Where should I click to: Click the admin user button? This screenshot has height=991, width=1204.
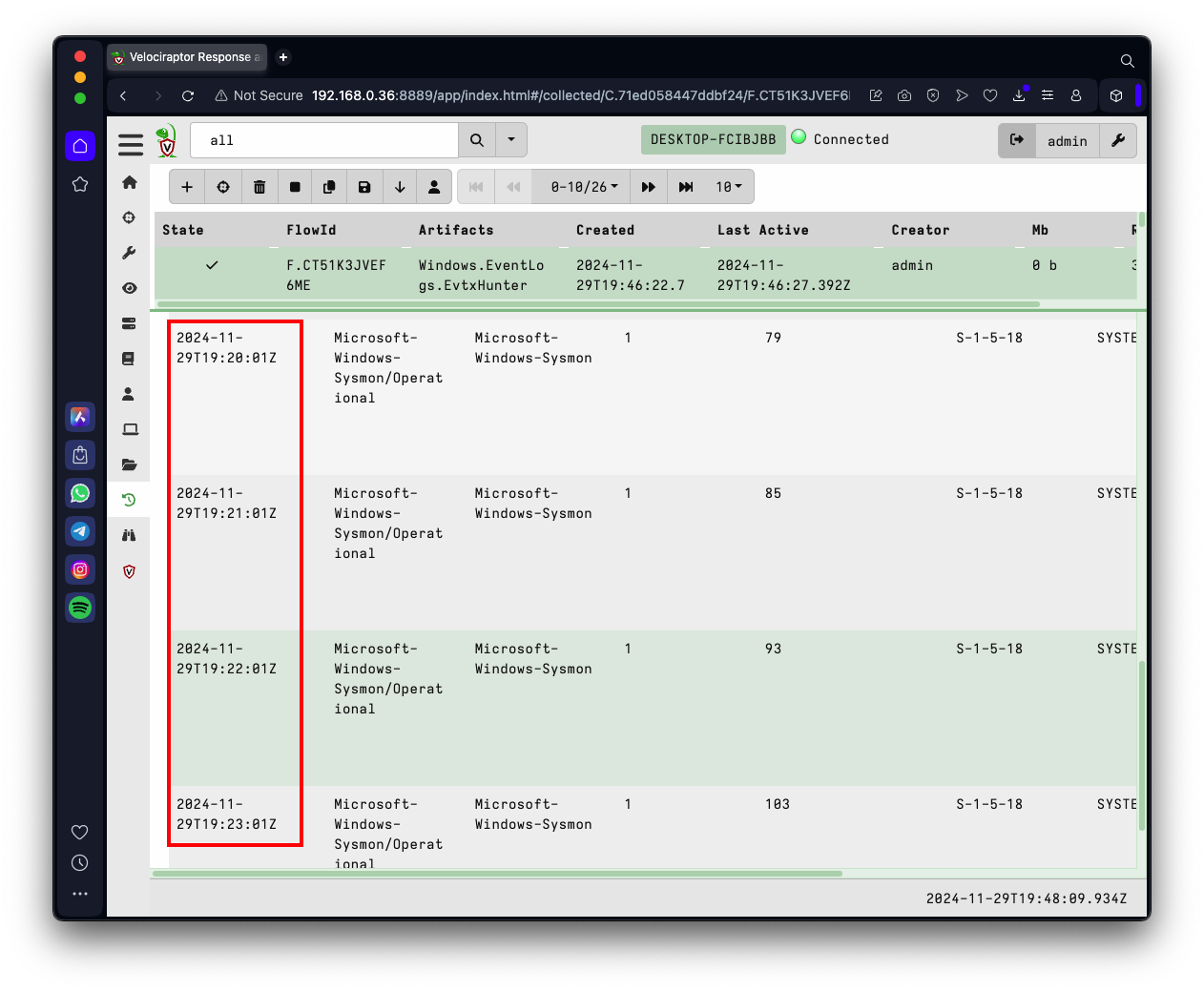pos(1067,140)
